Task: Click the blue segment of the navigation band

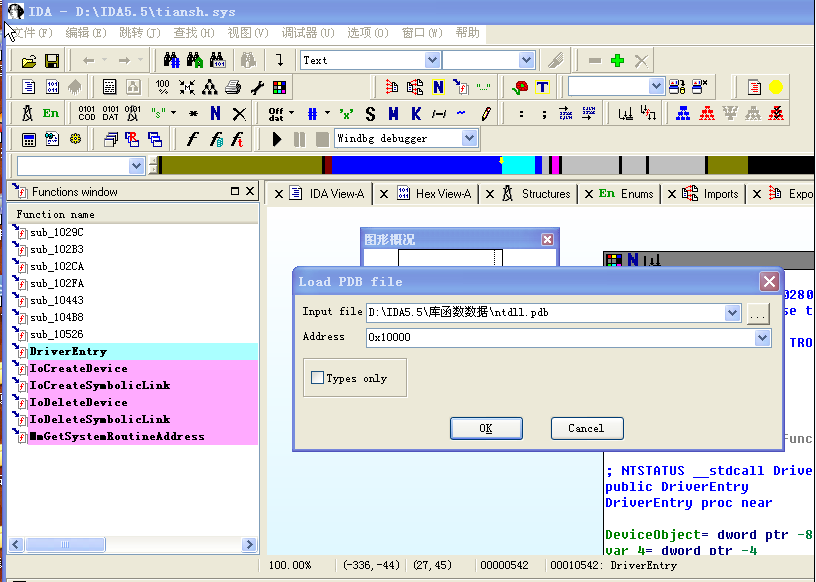Action: pos(416,165)
